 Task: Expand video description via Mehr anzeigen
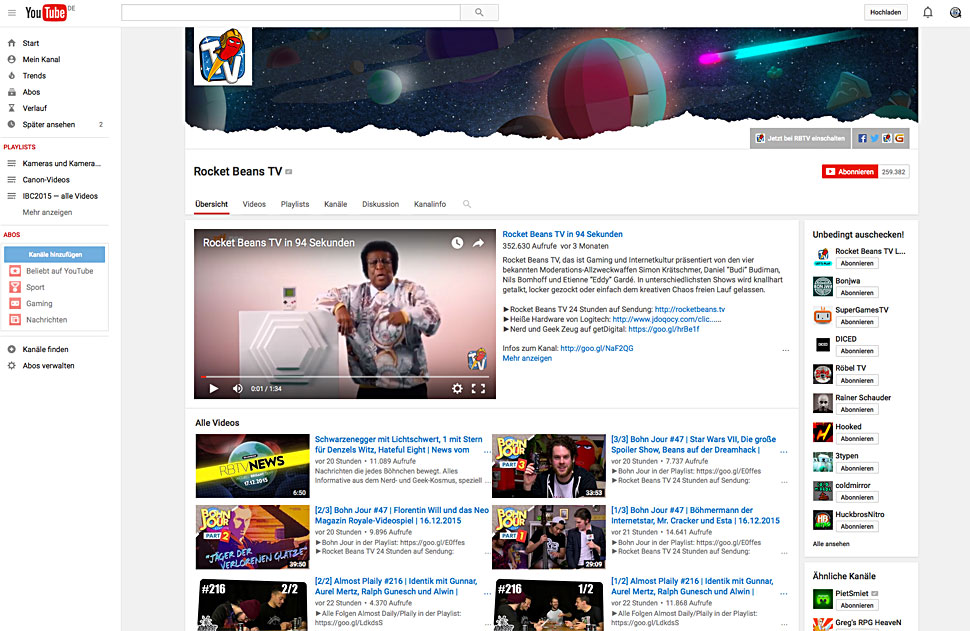526,358
